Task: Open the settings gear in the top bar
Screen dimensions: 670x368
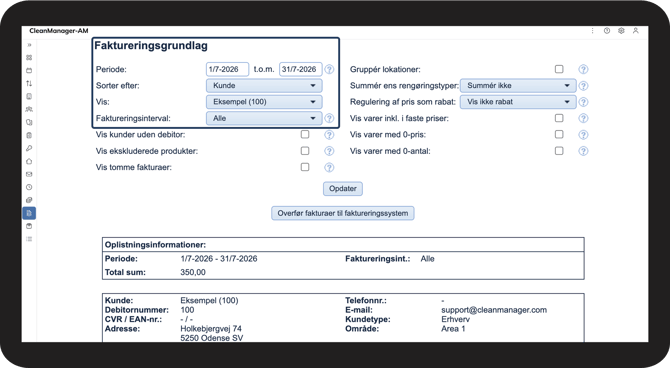Action: (621, 31)
